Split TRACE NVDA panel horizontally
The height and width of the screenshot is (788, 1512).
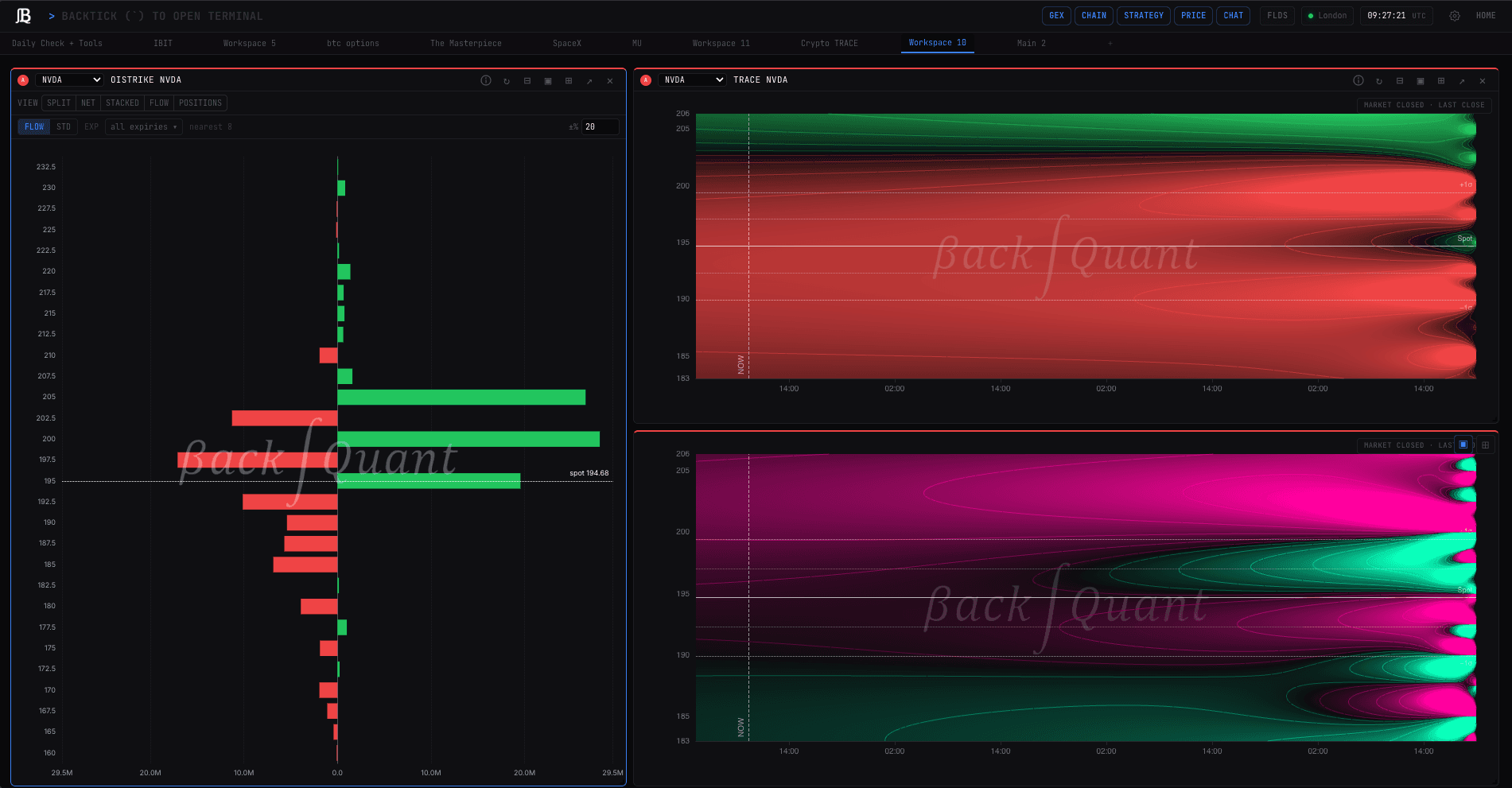point(1400,80)
